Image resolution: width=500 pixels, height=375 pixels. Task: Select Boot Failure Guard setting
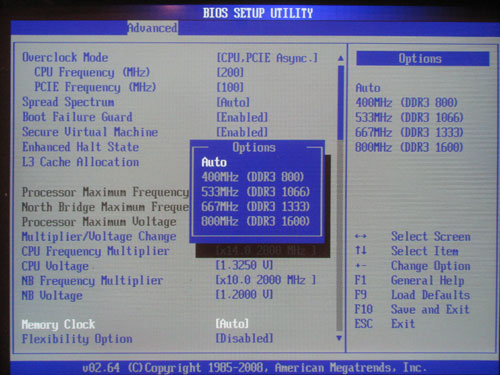pyautogui.click(x=77, y=117)
